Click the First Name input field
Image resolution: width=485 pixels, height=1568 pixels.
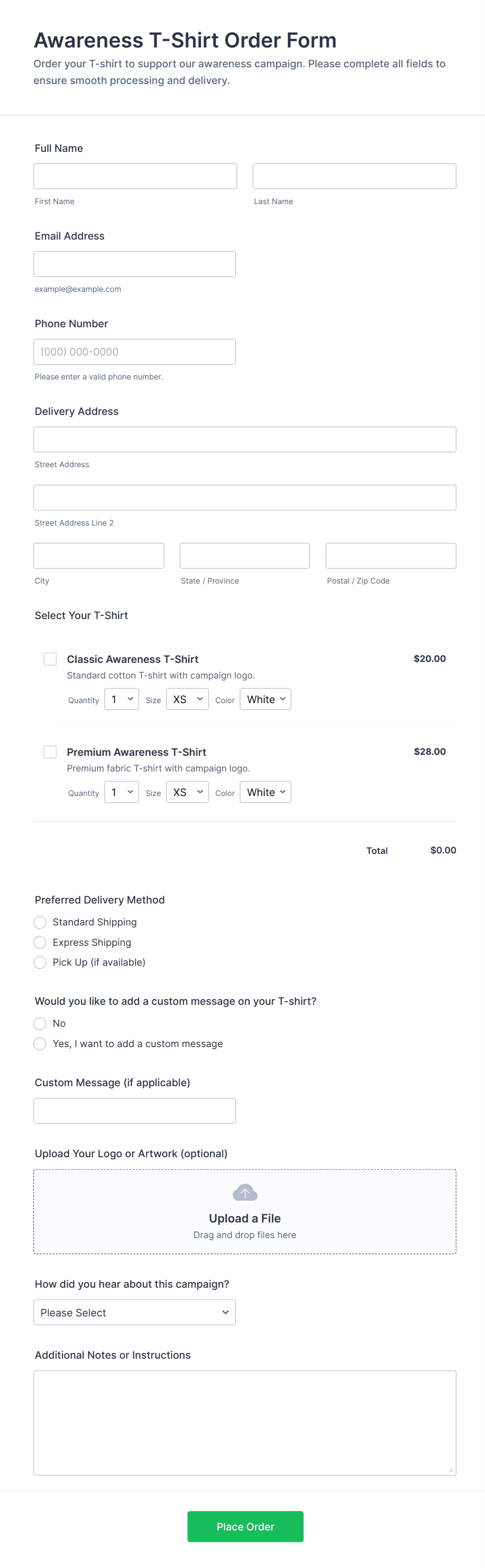(x=135, y=176)
